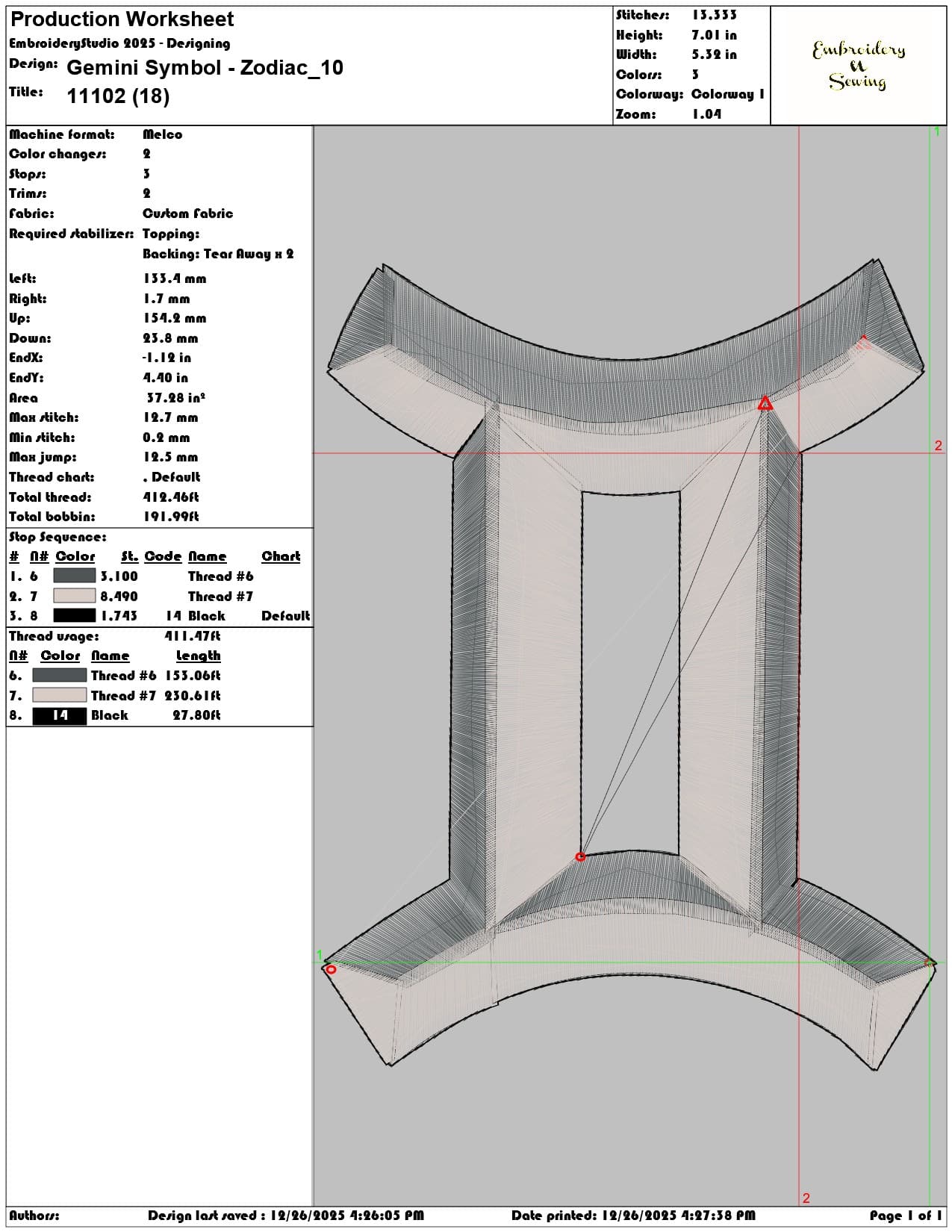Click the Up value 154.2 mm
Image resolution: width=952 pixels, height=1232 pixels.
[x=175, y=318]
